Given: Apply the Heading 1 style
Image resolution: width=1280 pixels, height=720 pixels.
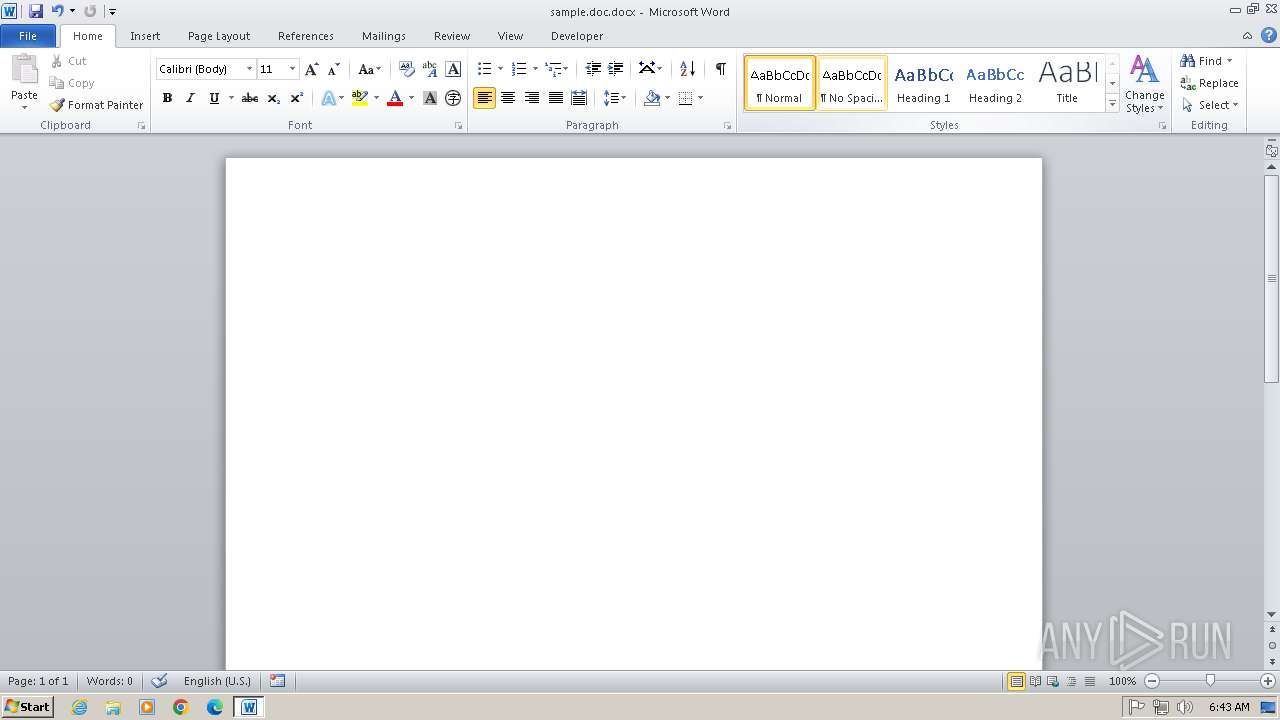Looking at the screenshot, I should (924, 83).
